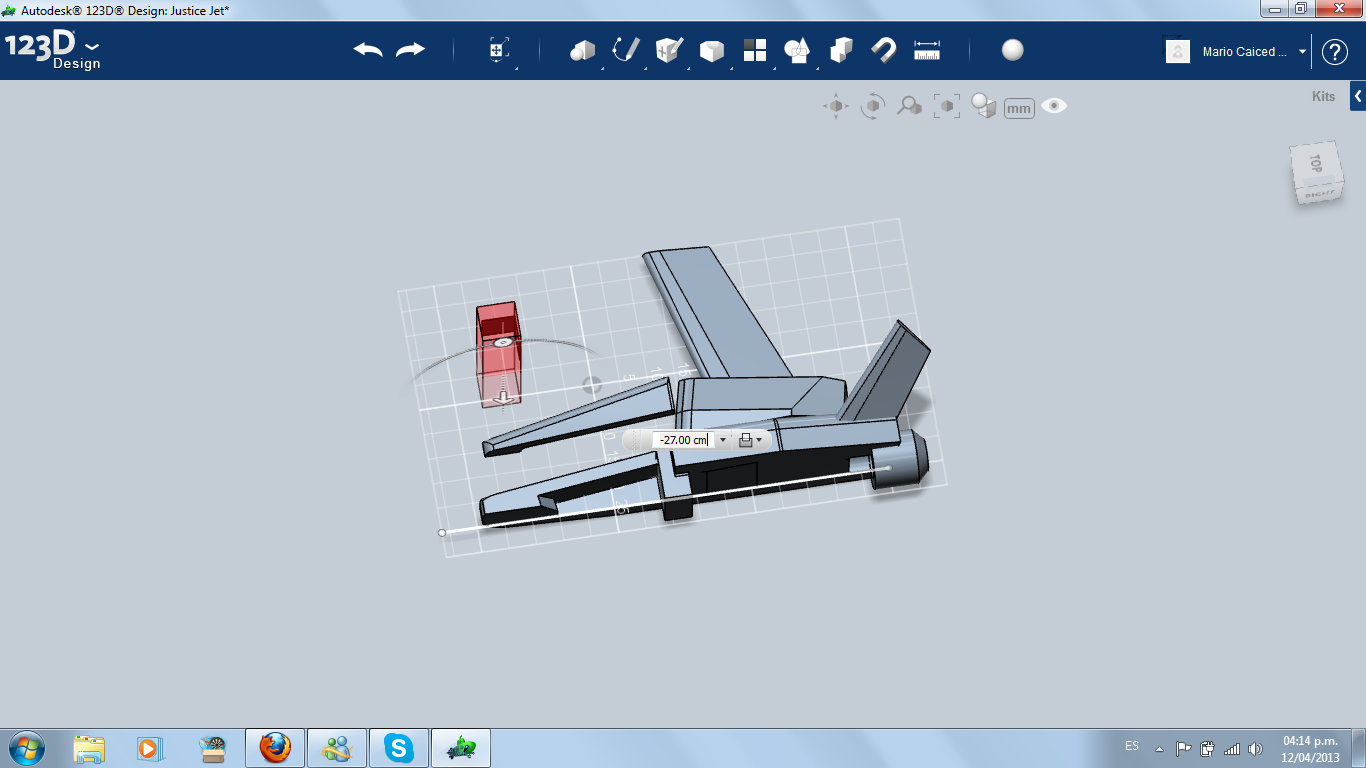
Task: Click the user avatar picture
Action: (1178, 51)
